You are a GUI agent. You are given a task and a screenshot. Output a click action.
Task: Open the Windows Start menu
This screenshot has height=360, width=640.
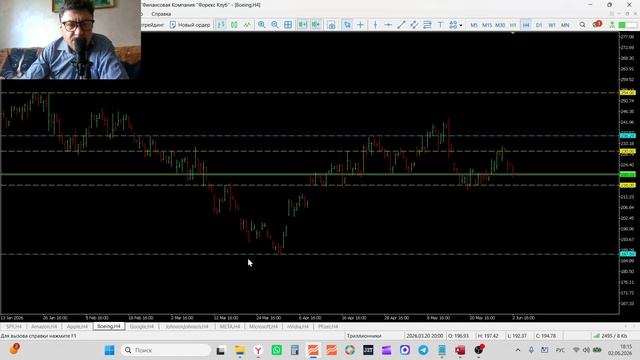pos(109,350)
